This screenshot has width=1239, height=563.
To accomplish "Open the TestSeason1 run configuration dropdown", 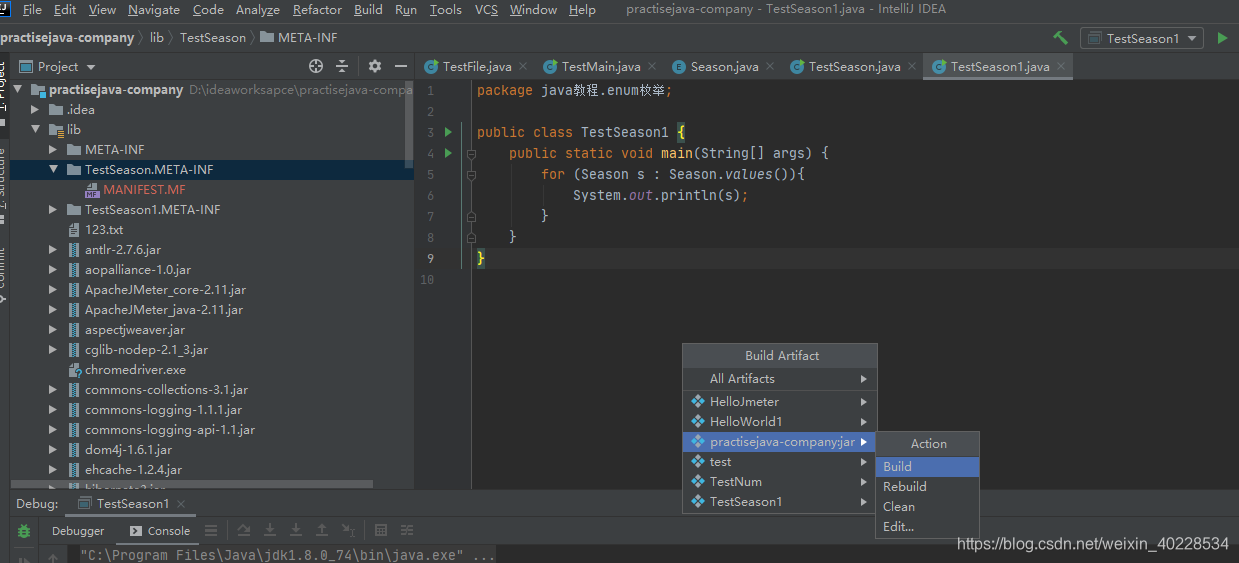I will point(1141,38).
